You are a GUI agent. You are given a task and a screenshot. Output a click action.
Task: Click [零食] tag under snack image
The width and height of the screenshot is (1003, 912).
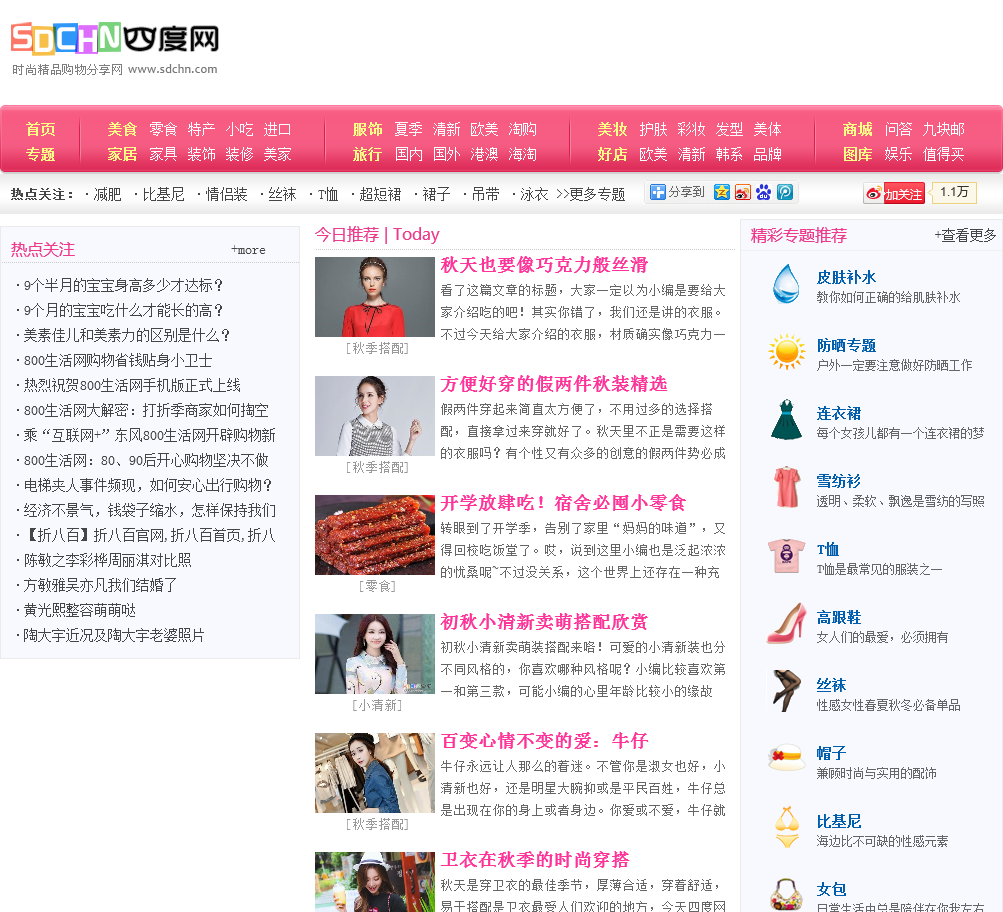[377, 586]
